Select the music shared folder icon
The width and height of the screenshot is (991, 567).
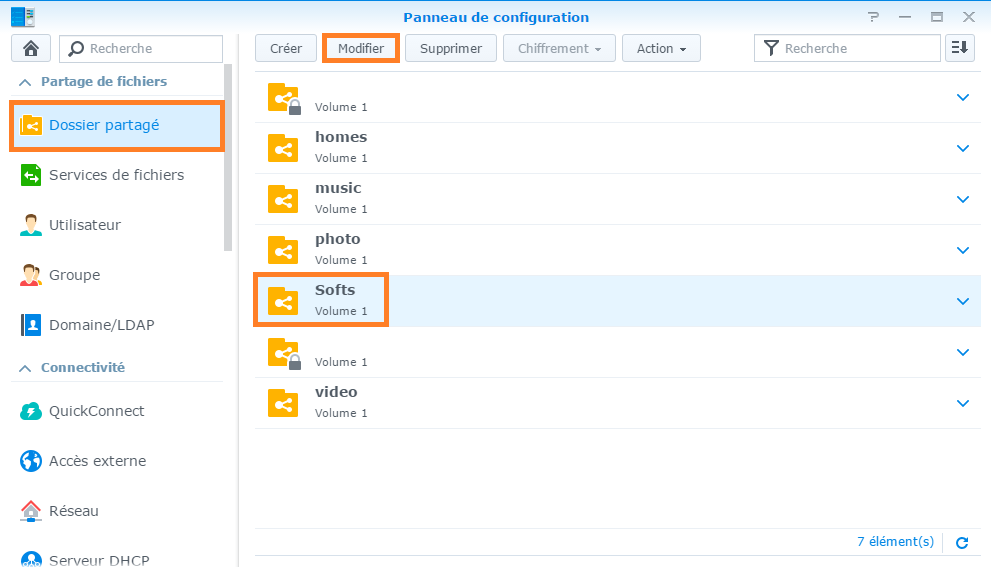(283, 198)
